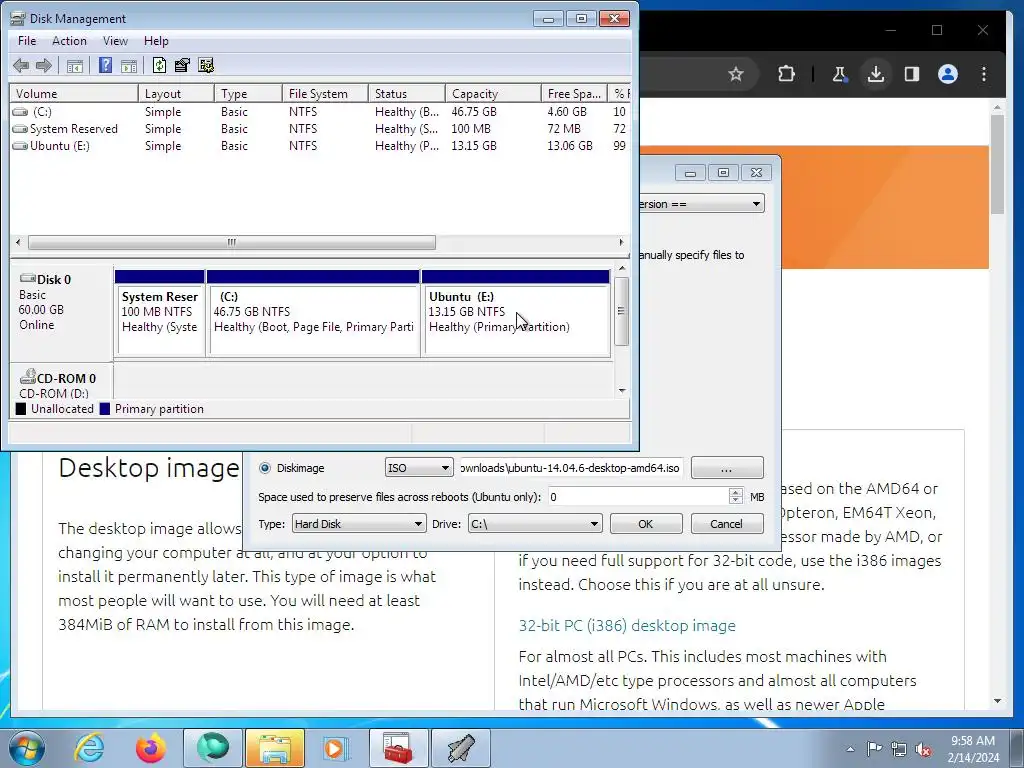The width and height of the screenshot is (1024, 768).
Task: Launch Internet Explorer from the taskbar
Action: (89, 748)
